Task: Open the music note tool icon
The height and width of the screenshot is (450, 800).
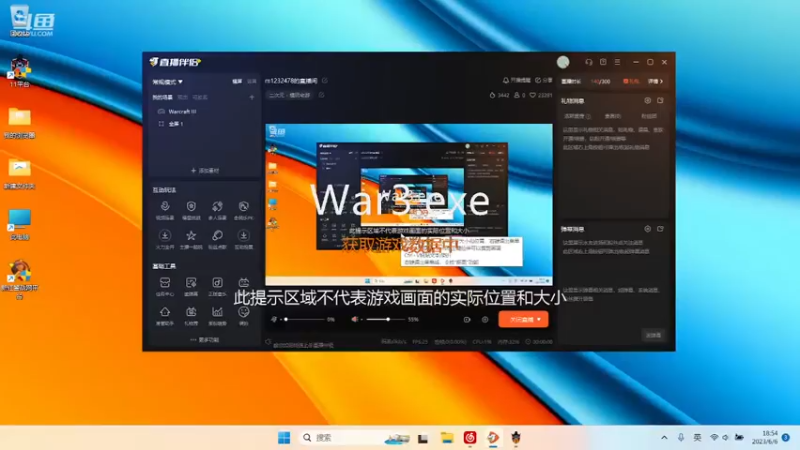Action: click(217, 283)
